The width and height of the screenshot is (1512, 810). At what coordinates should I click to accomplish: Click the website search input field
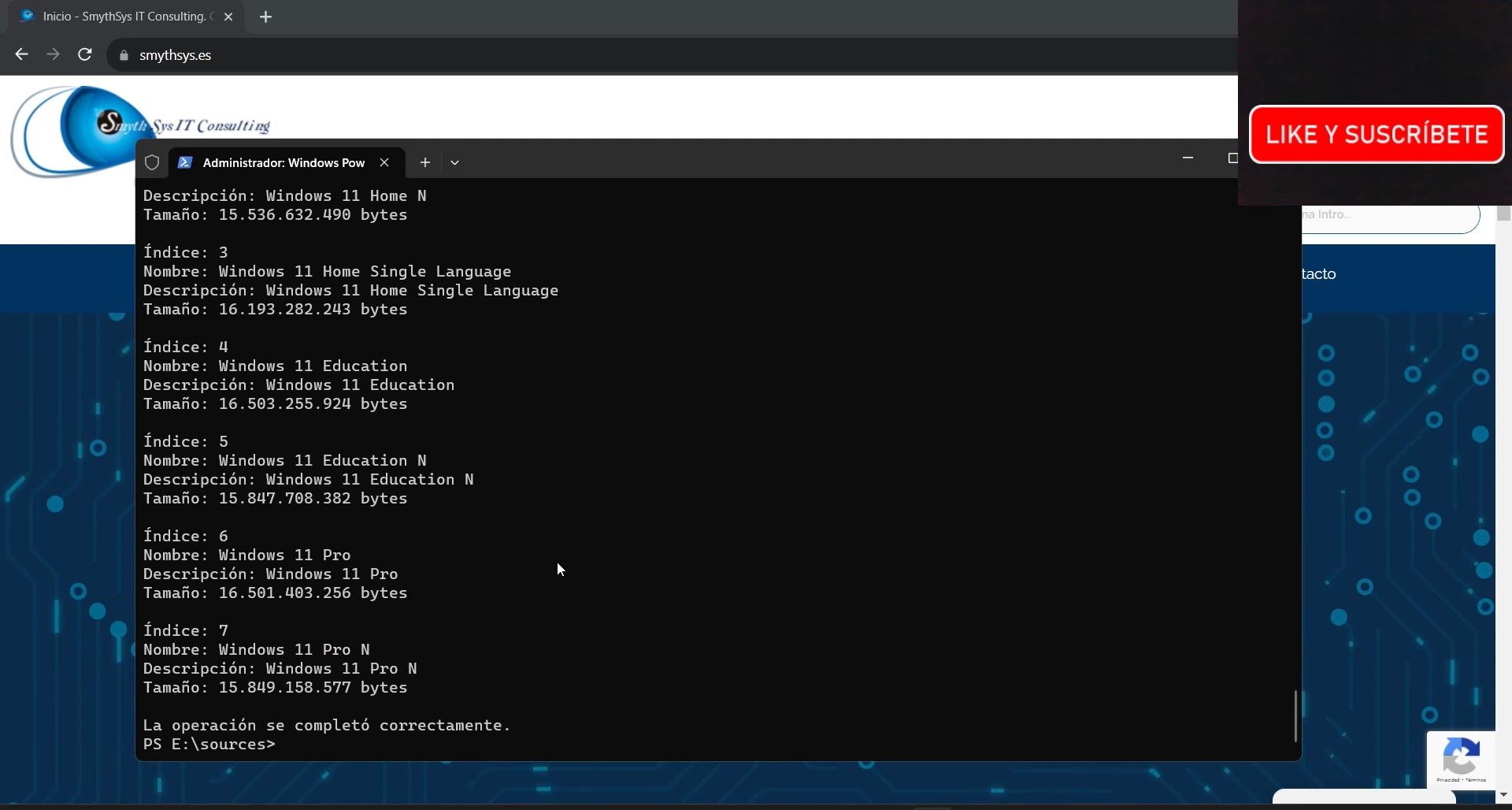click(x=1390, y=215)
